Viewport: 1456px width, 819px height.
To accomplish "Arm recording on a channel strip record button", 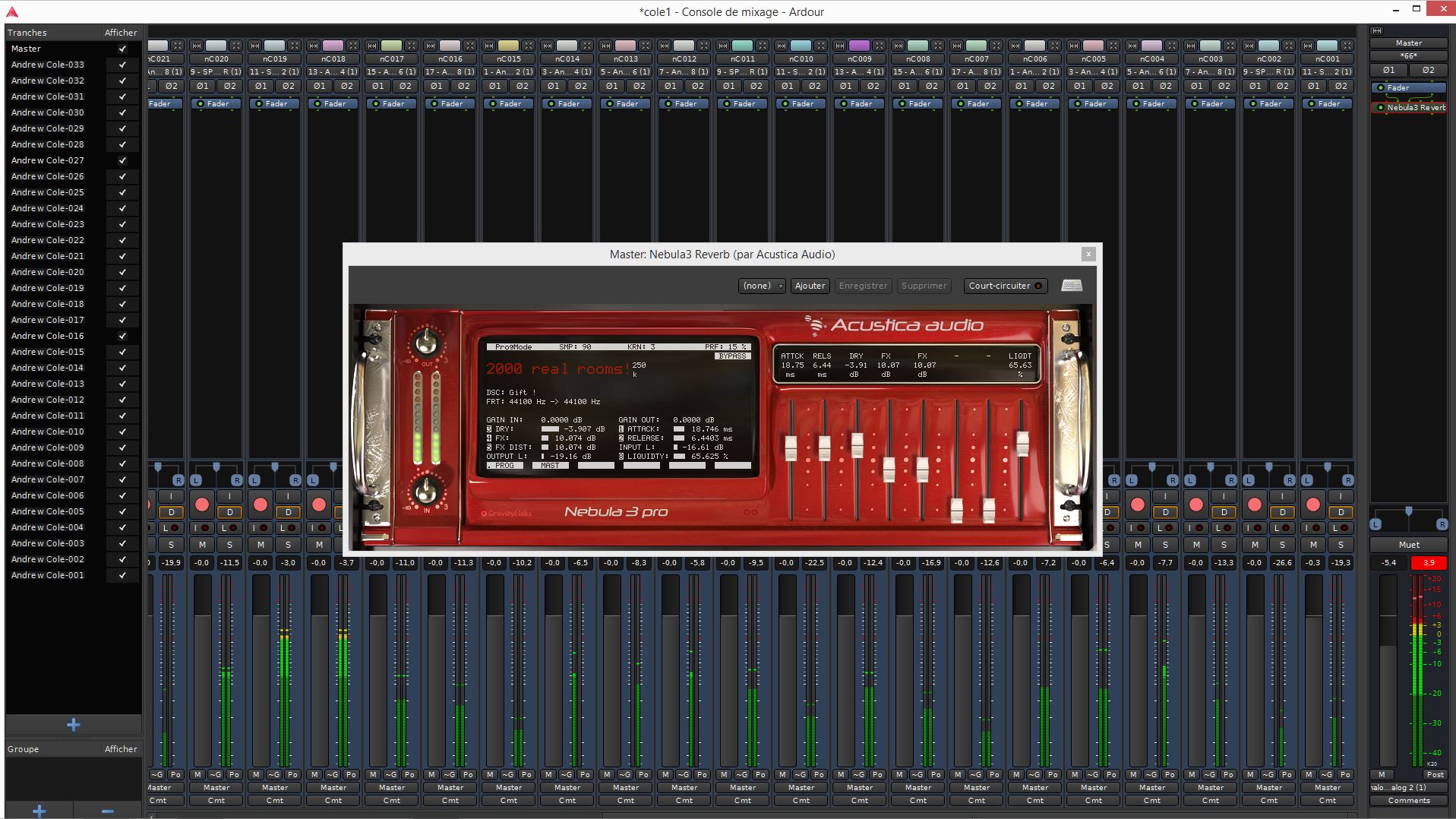I will (202, 504).
